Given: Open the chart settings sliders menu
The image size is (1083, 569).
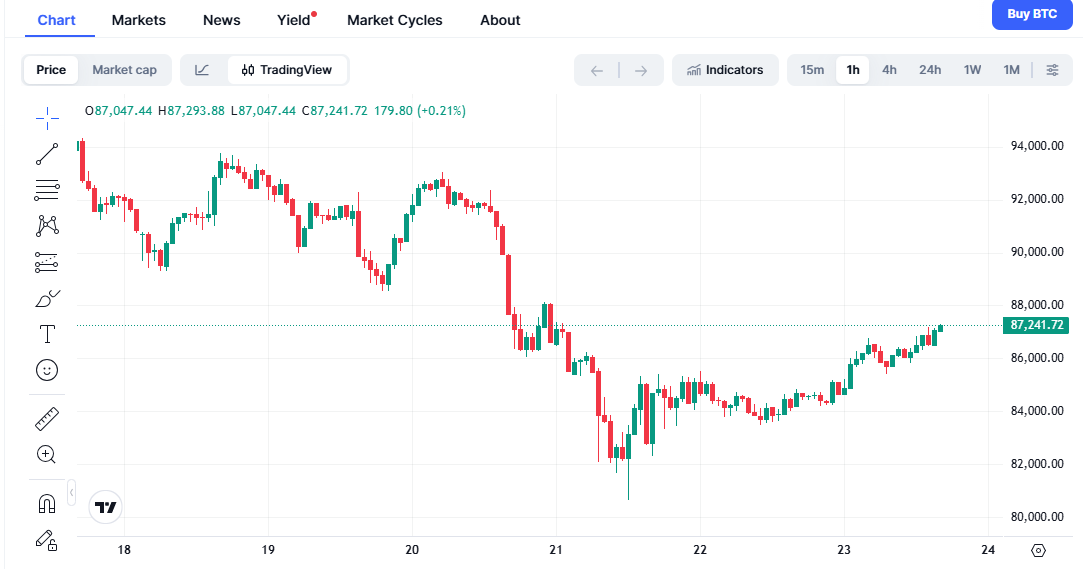Looking at the screenshot, I should 1052,70.
